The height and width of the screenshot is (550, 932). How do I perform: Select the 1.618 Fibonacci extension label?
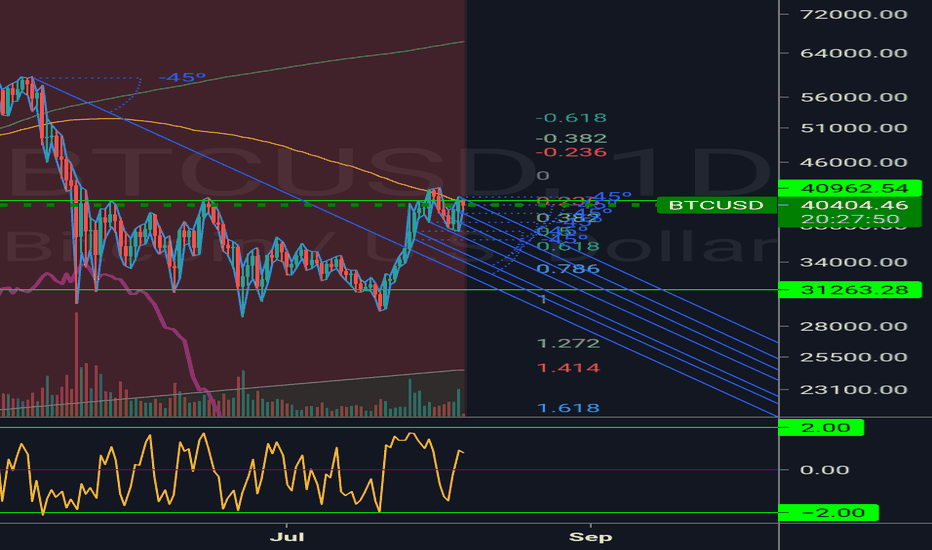[x=568, y=408]
